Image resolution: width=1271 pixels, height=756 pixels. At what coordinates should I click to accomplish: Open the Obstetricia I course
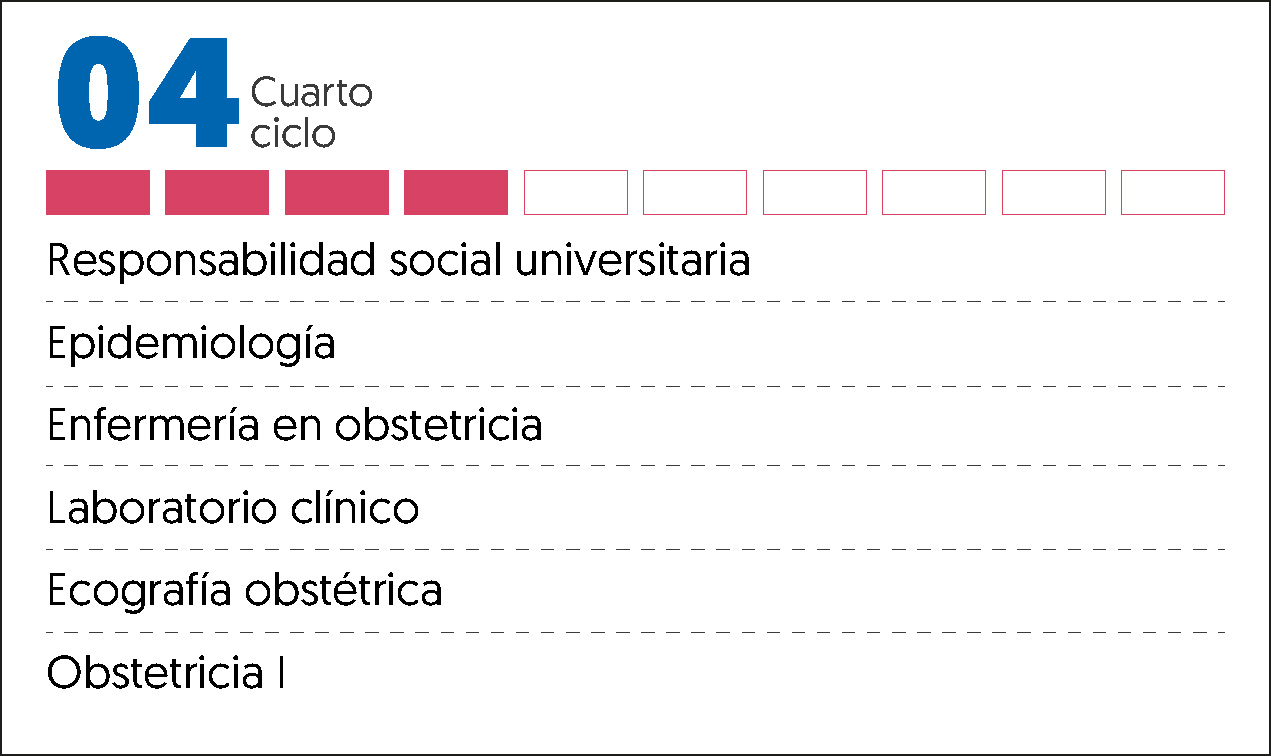click(167, 673)
